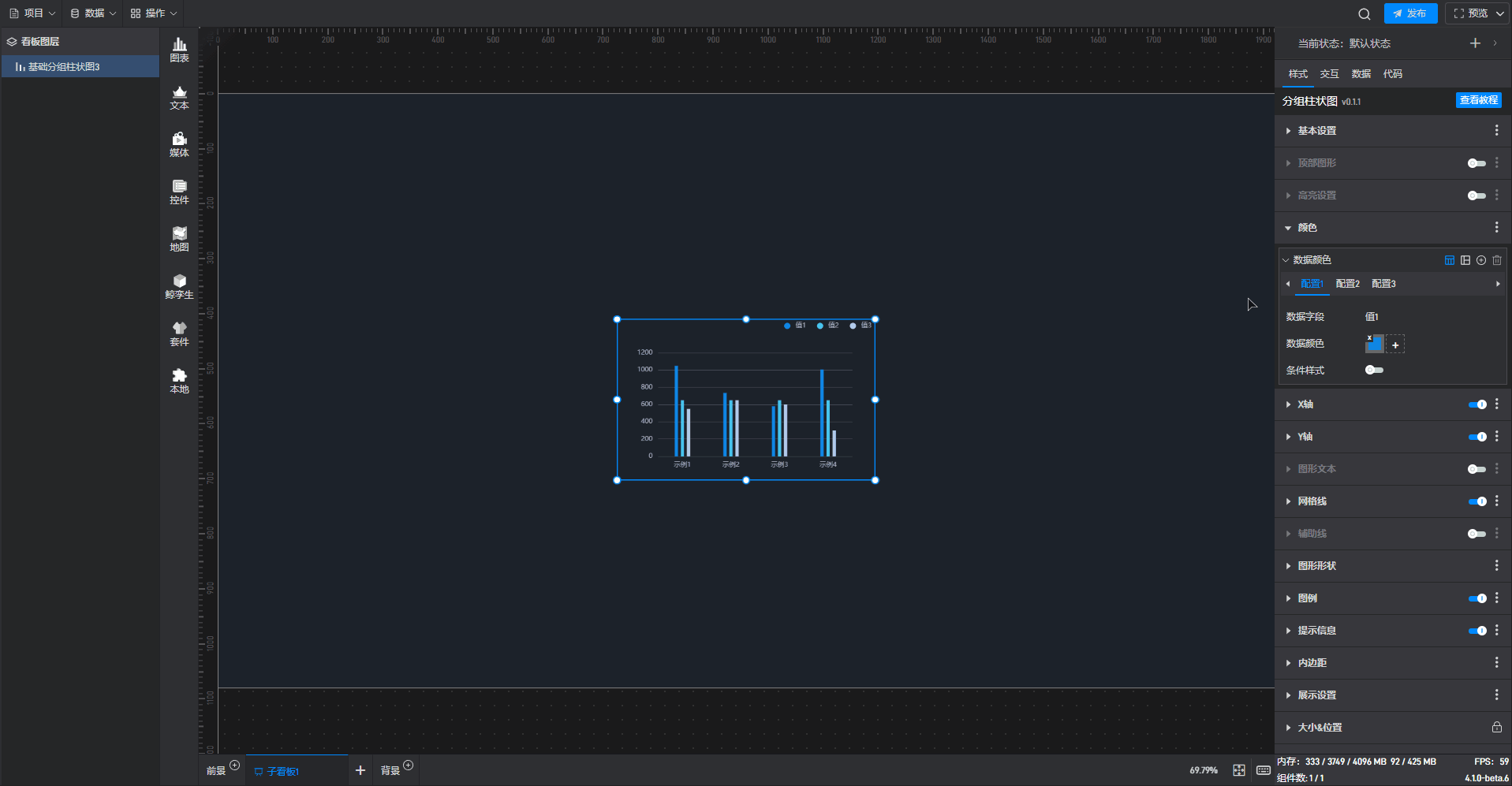The image size is (1512, 786).
Task: Open the 控件 controls components panel
Action: [179, 192]
